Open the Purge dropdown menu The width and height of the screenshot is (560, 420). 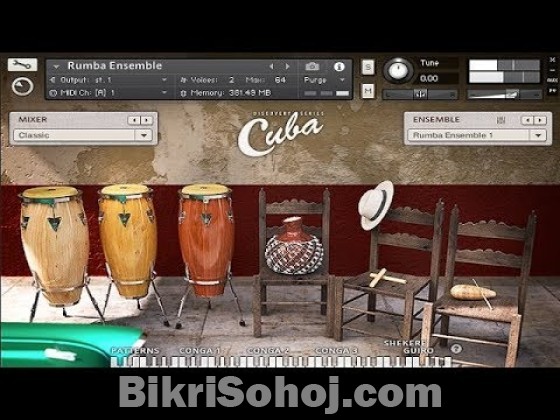point(324,80)
